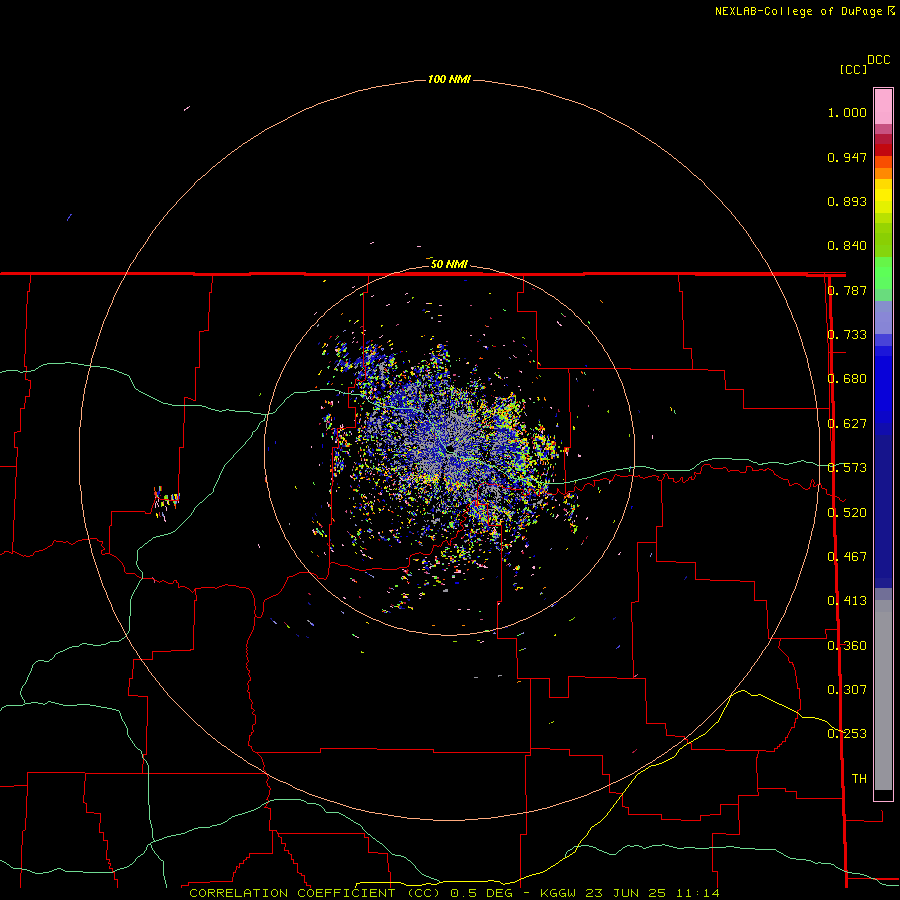Screen dimensions: 900x900
Task: Click the 0.520 legend value
Action: pyautogui.click(x=847, y=513)
